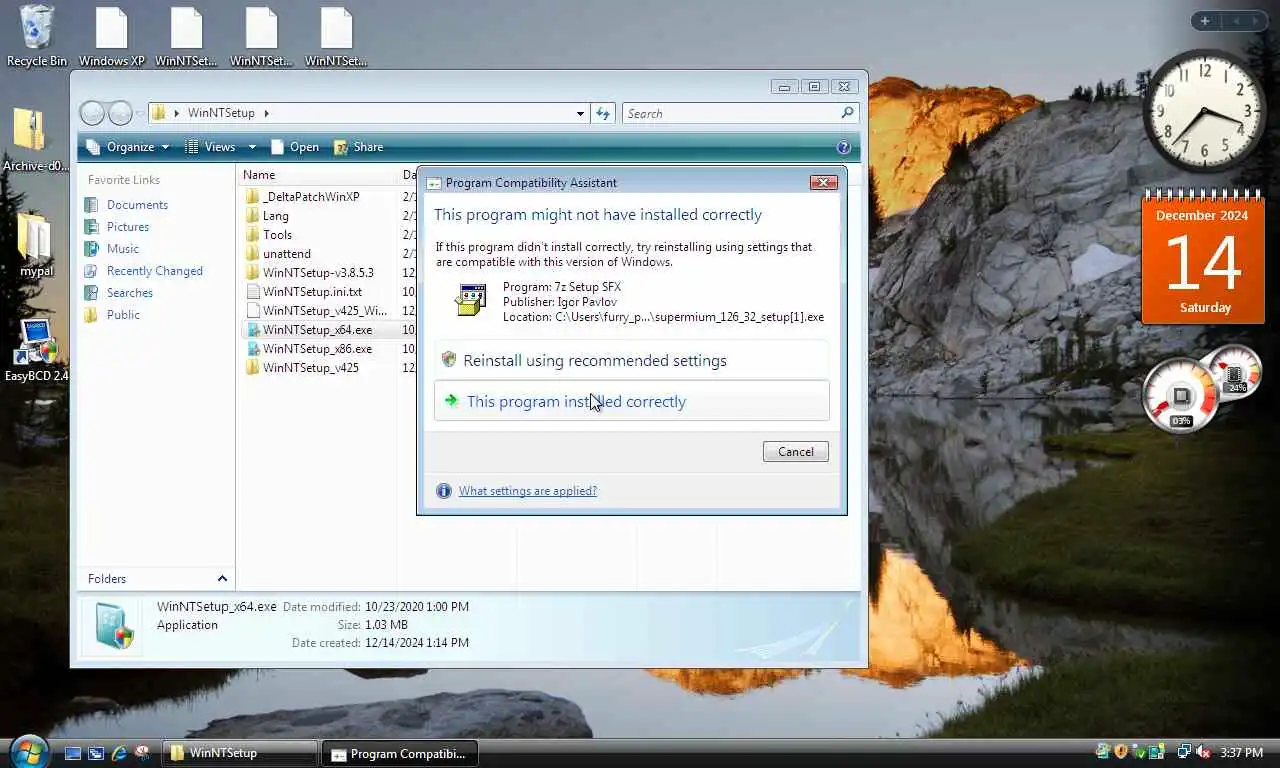Click Share on the Explorer toolbar
The height and width of the screenshot is (768, 1280).
coord(358,147)
